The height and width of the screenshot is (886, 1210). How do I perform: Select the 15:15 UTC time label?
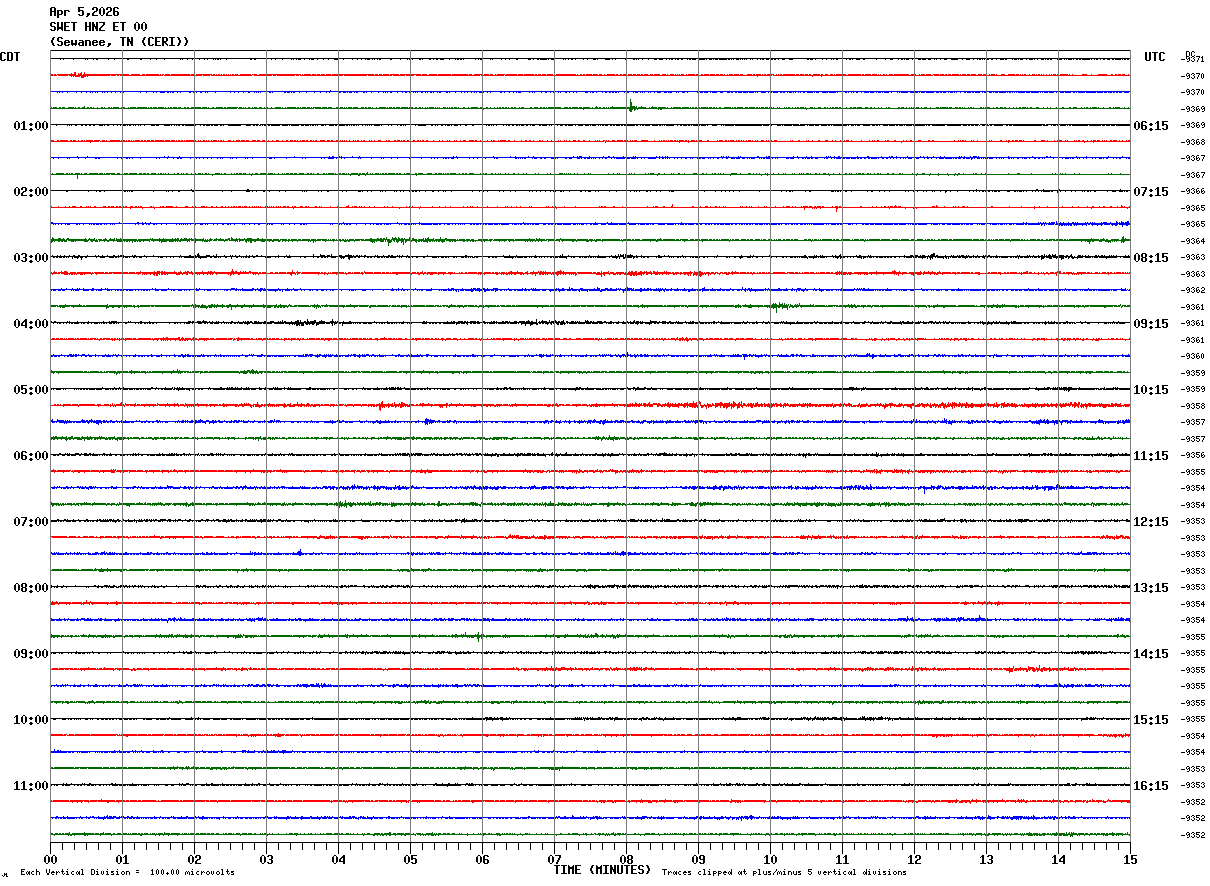pyautogui.click(x=1151, y=720)
